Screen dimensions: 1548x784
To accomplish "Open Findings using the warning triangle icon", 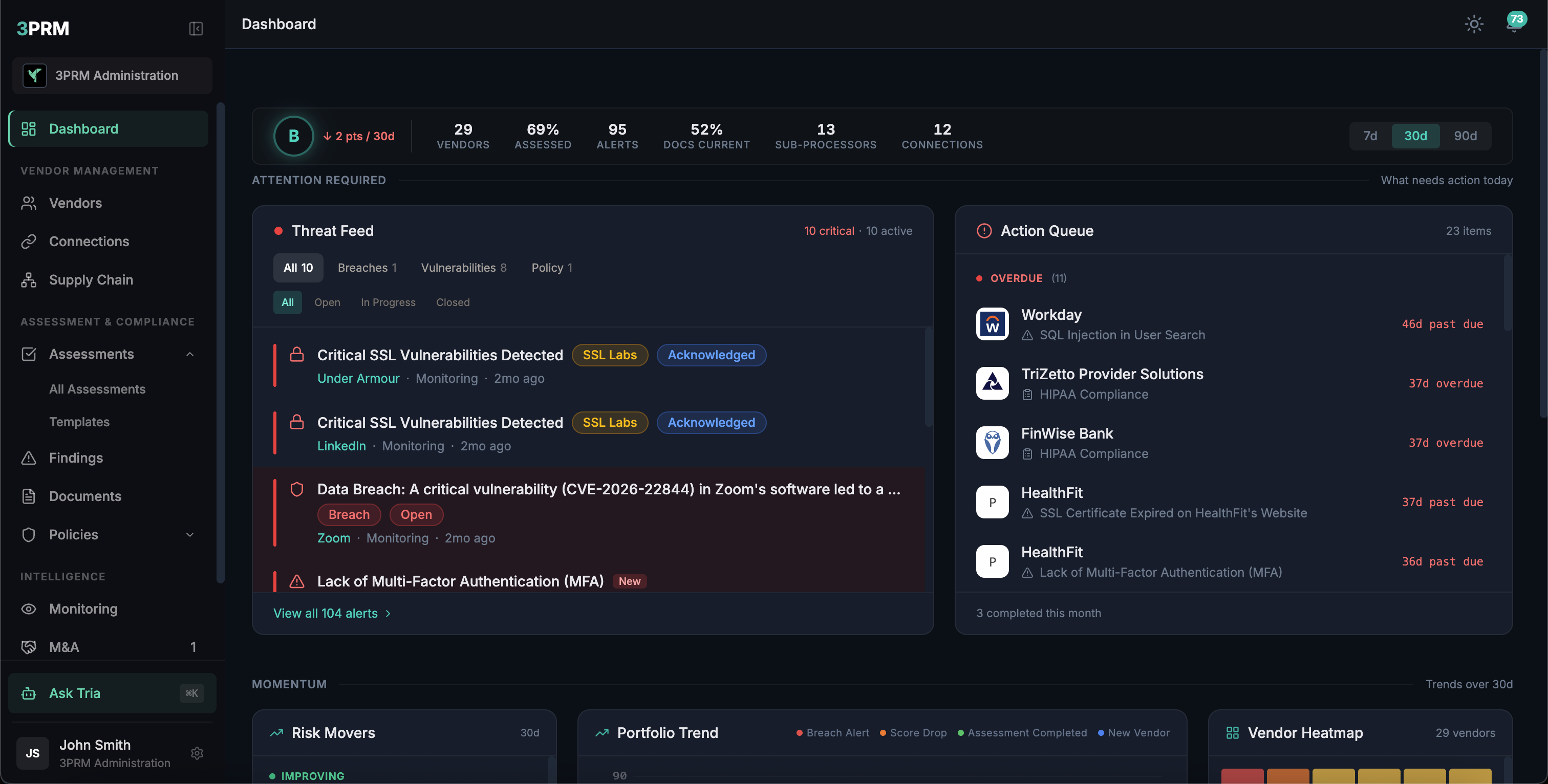I will [x=30, y=458].
